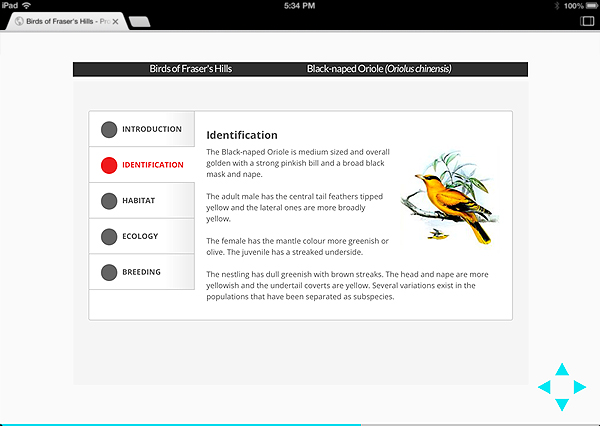600x428 pixels.
Task: Select the grey circle beside Ecology
Action: [109, 236]
